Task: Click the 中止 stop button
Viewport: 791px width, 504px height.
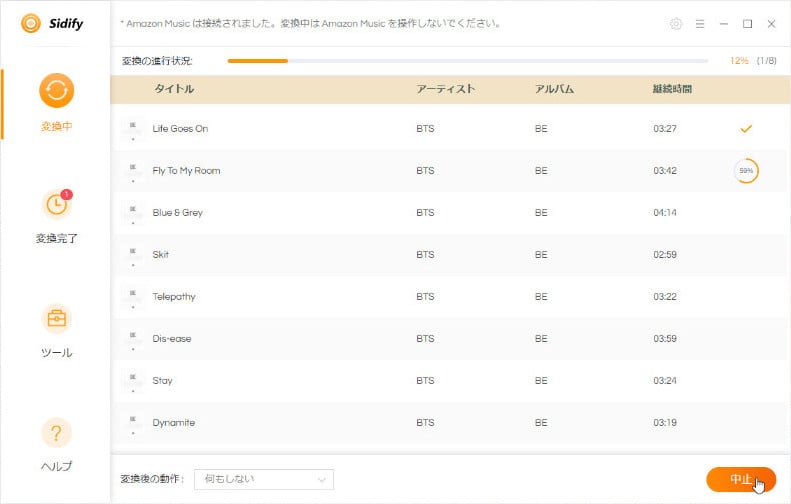Action: click(x=741, y=479)
